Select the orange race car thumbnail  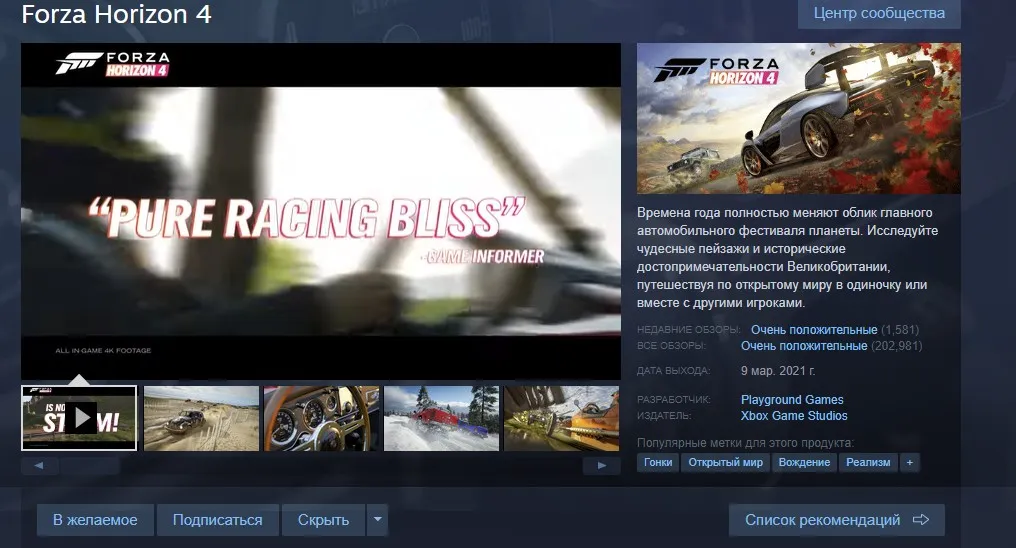pos(561,418)
